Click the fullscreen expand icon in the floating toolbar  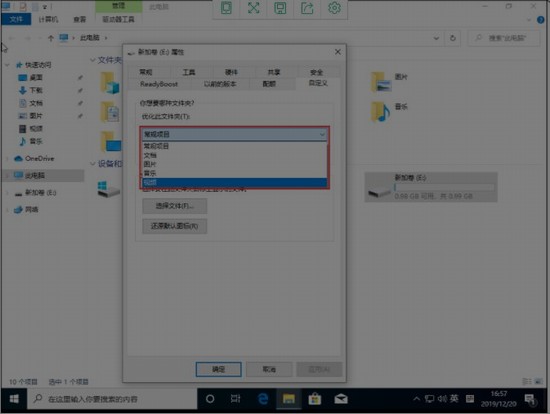(x=253, y=8)
